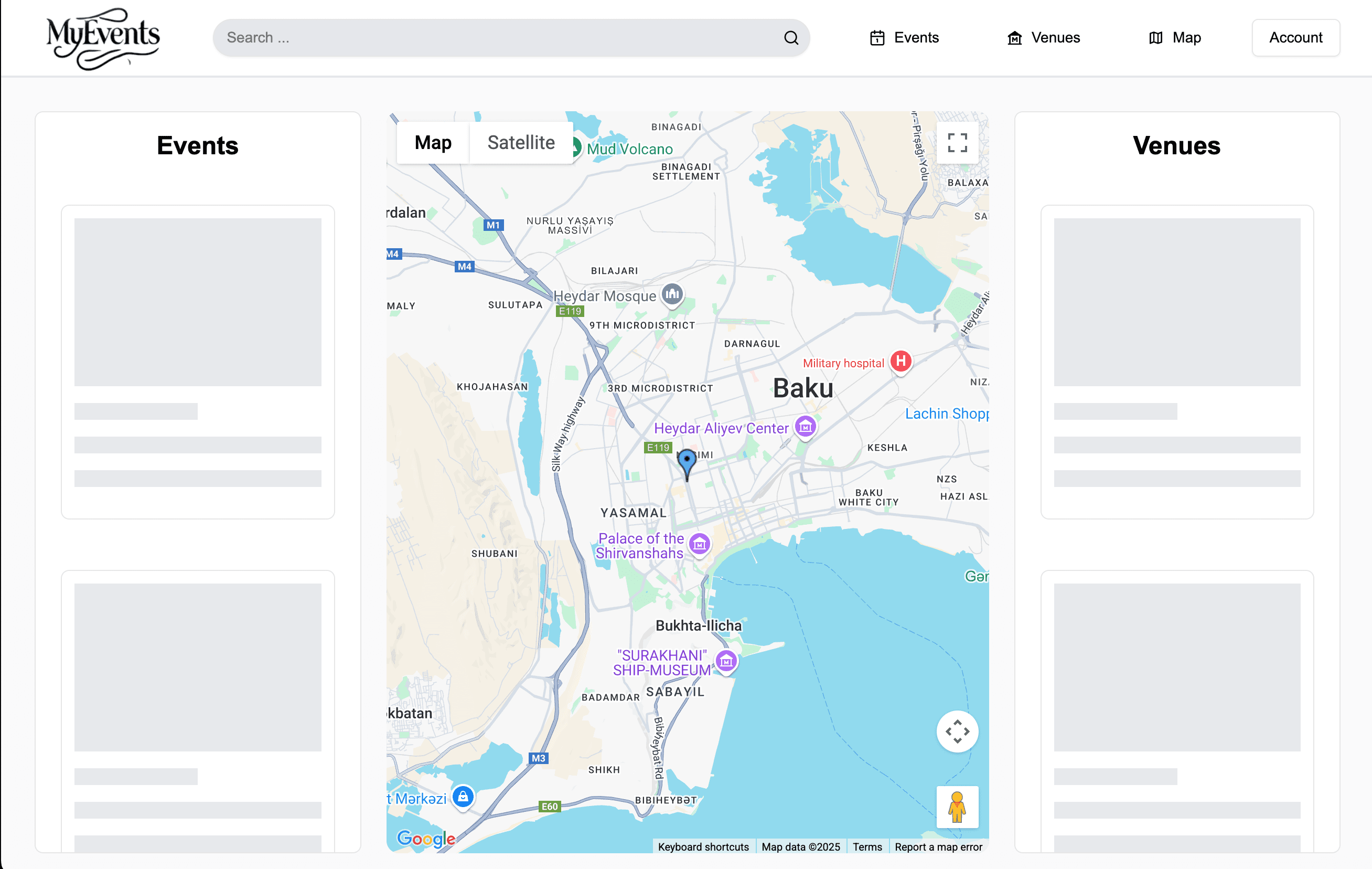Open map camera controls button

click(x=957, y=732)
